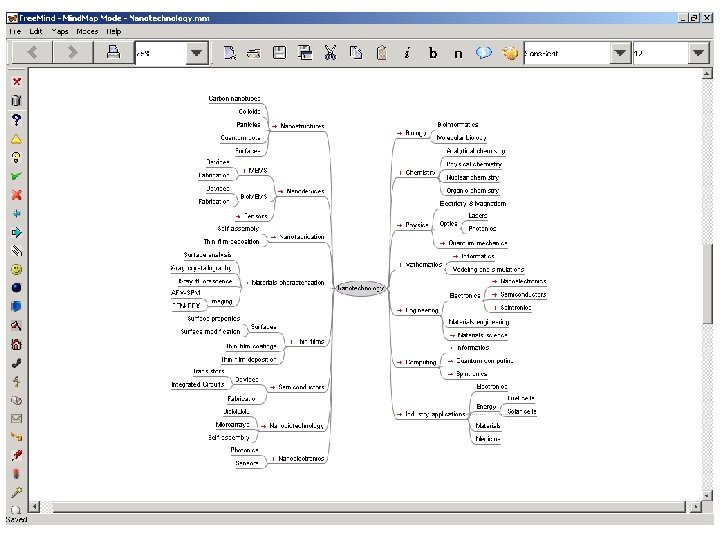
Task: Click the Paste clipboard icon
Action: point(381,53)
